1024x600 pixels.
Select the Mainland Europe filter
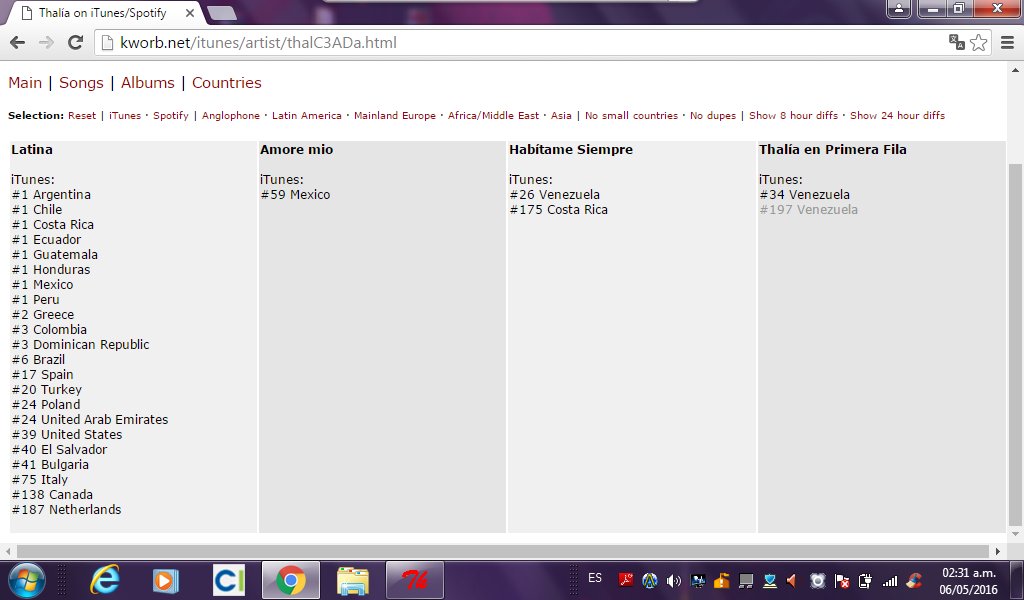(x=394, y=116)
